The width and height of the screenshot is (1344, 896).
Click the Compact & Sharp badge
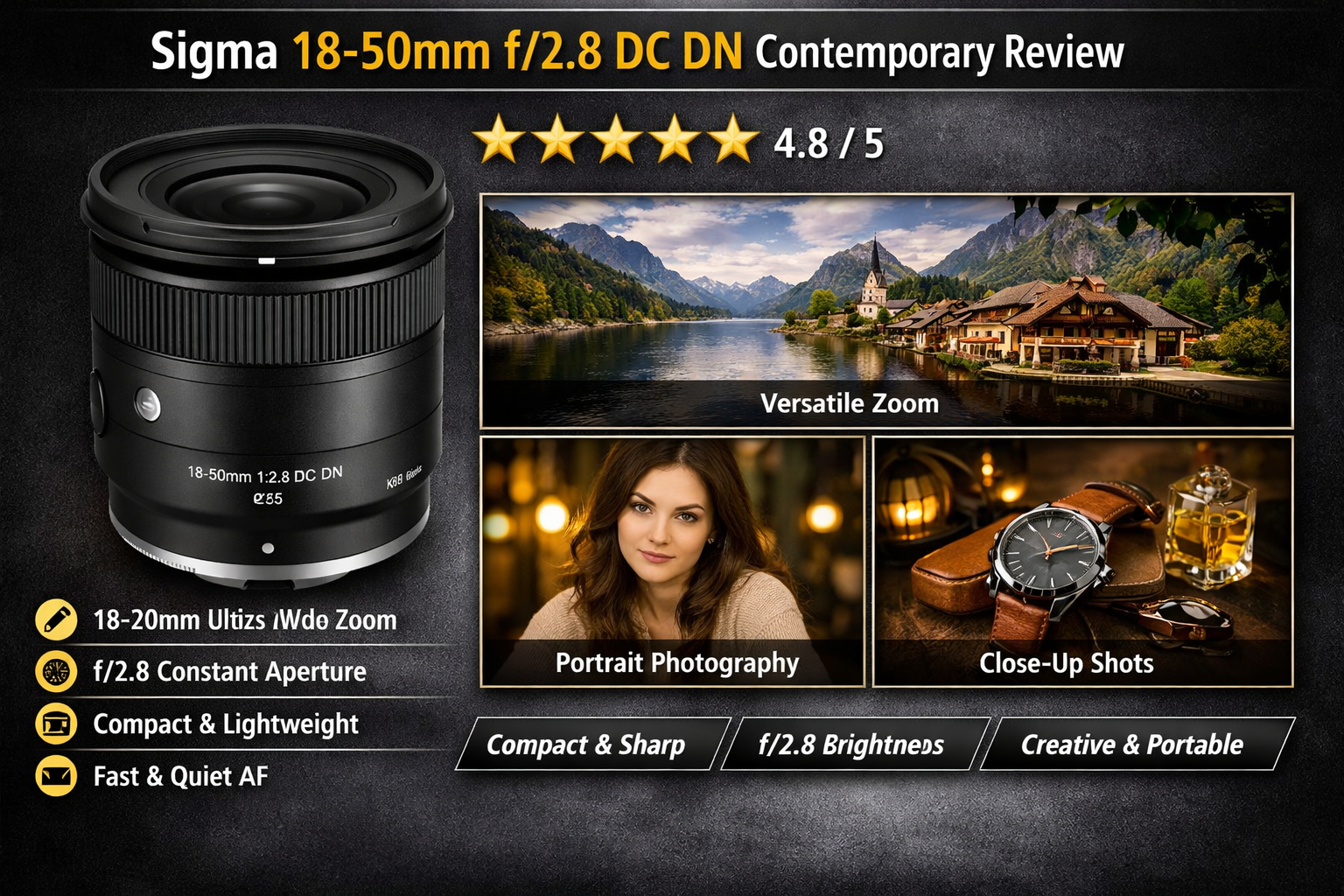point(593,744)
